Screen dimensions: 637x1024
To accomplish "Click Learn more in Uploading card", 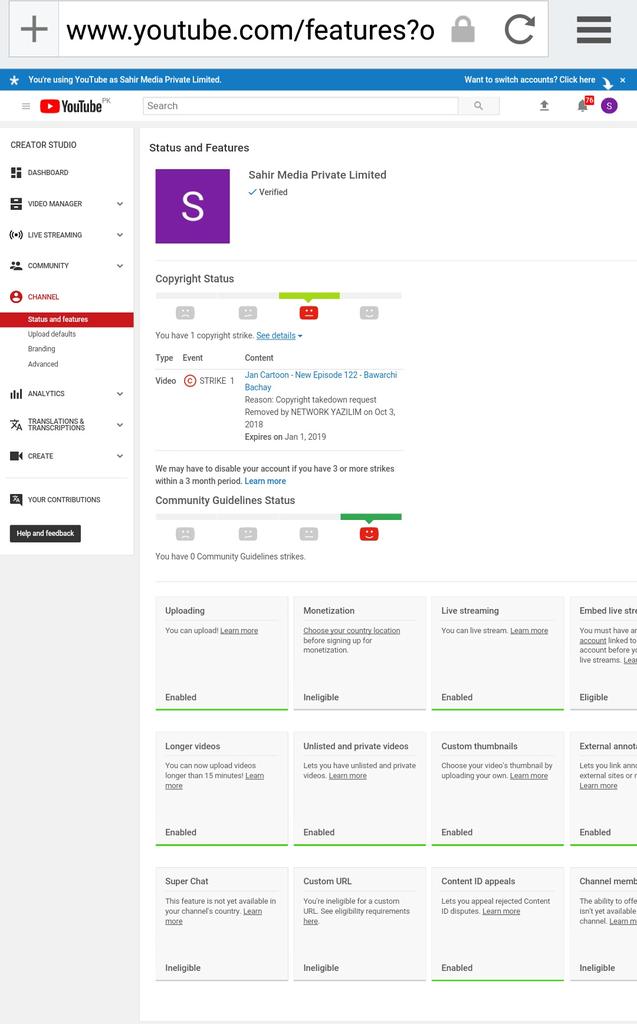I will (239, 631).
